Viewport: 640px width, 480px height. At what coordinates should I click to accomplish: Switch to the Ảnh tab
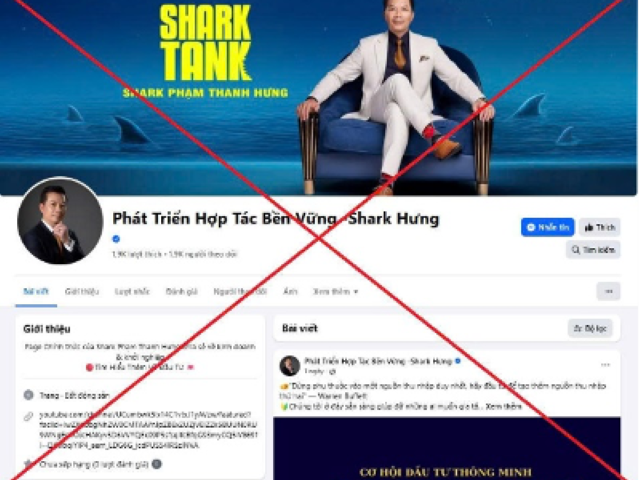point(290,291)
